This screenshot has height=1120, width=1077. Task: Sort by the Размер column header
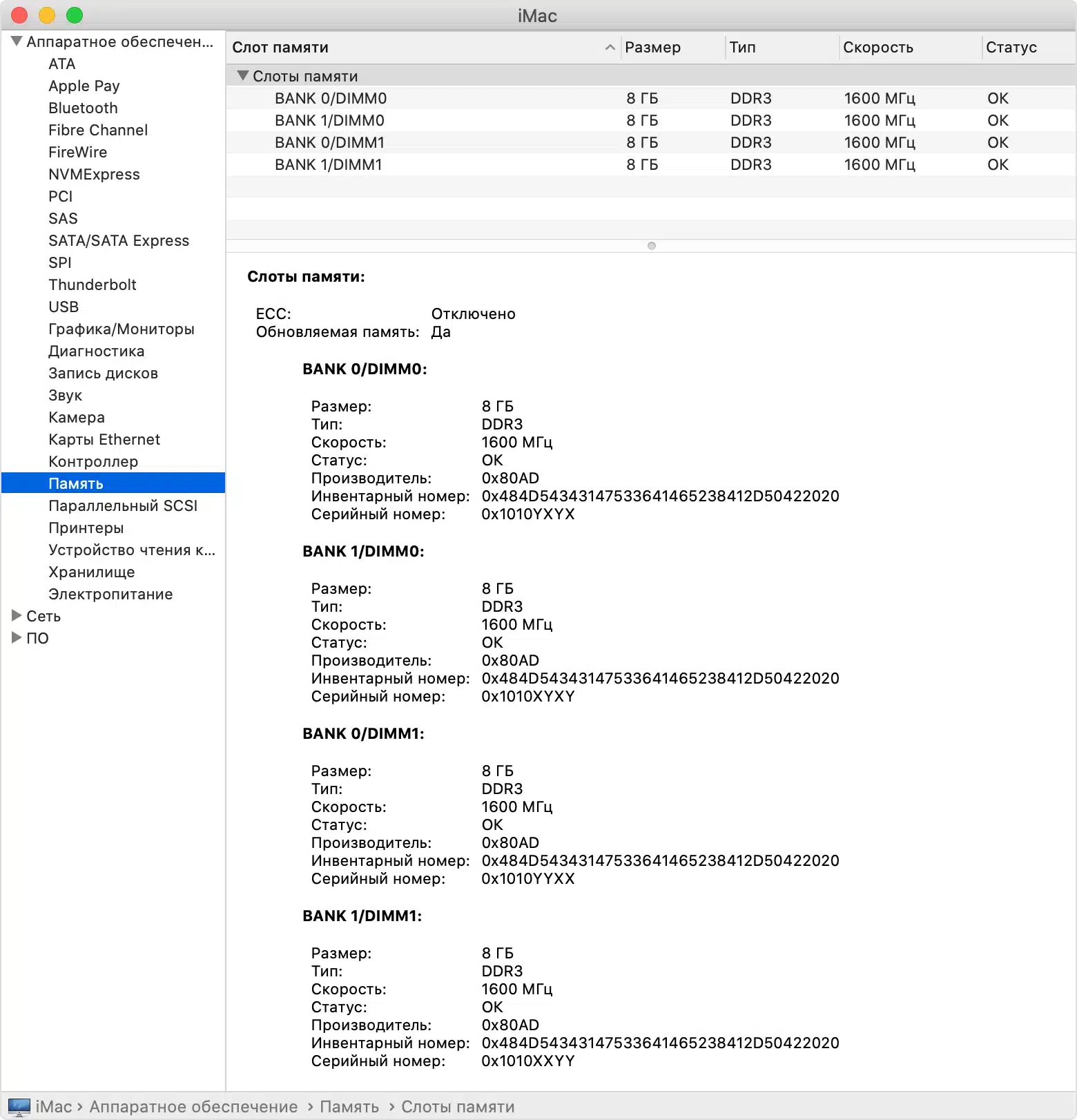pos(672,47)
